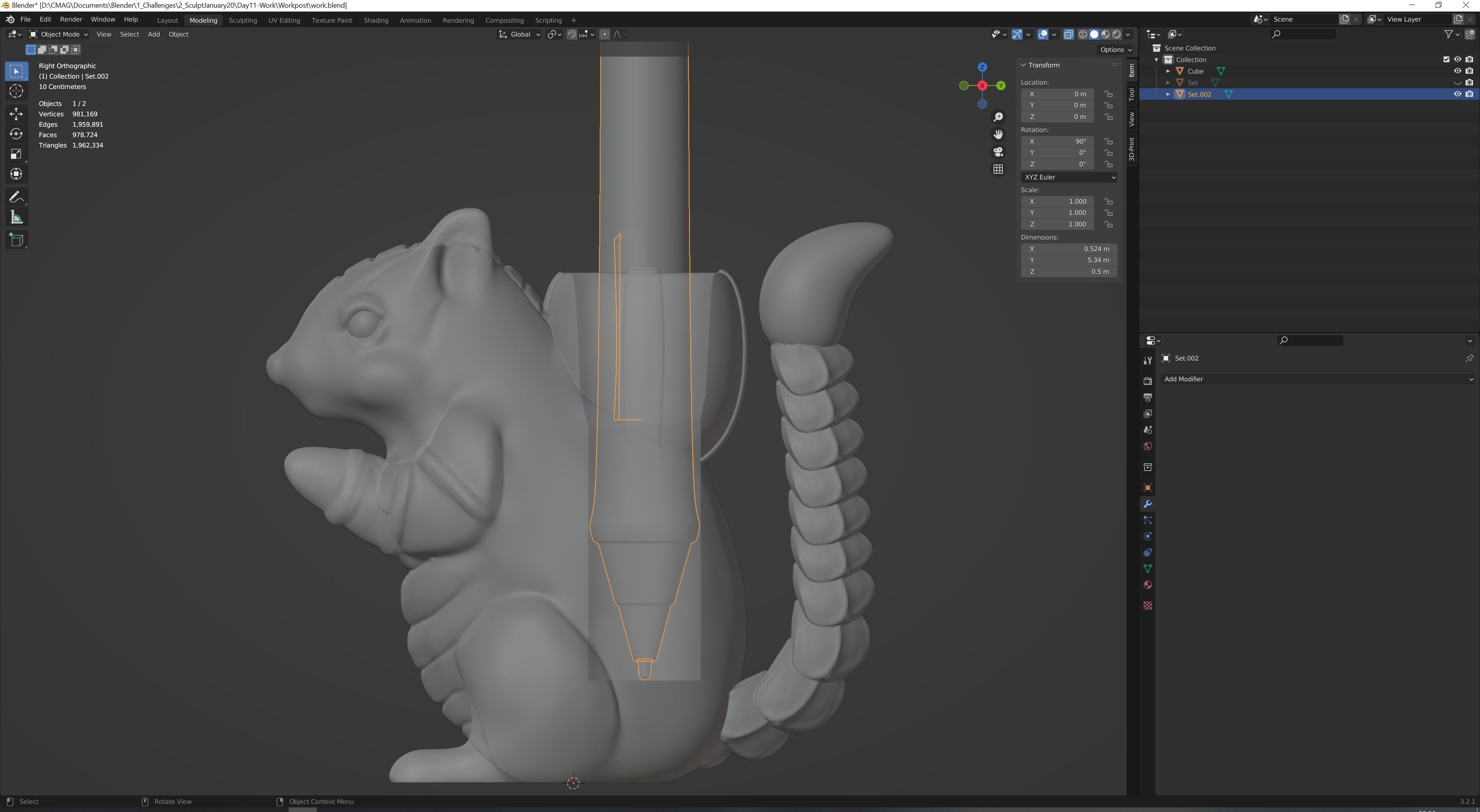Open the Render properties tab
1480x812 pixels.
[1147, 381]
